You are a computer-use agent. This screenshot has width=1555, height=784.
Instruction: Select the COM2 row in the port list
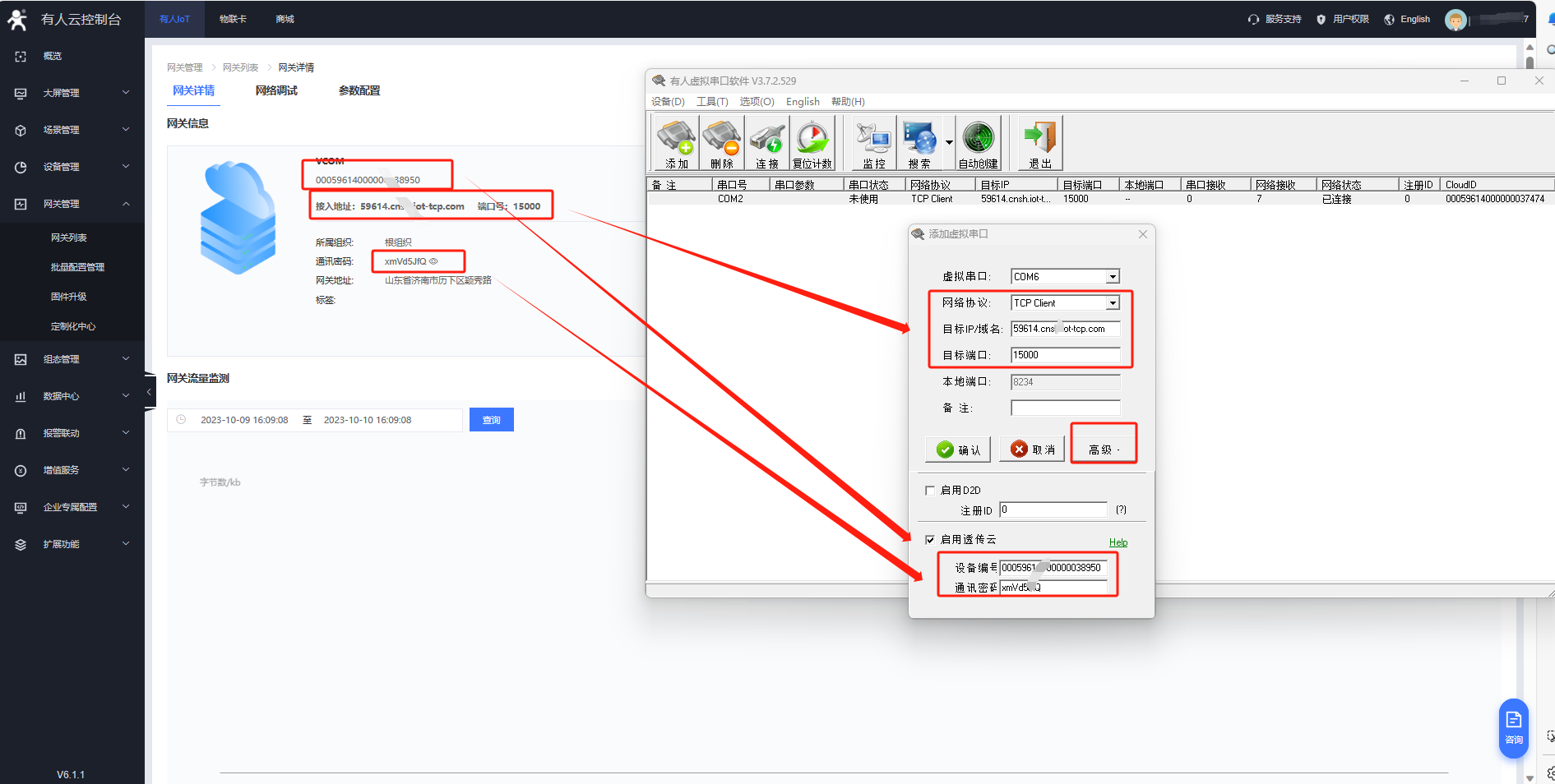click(1100, 199)
